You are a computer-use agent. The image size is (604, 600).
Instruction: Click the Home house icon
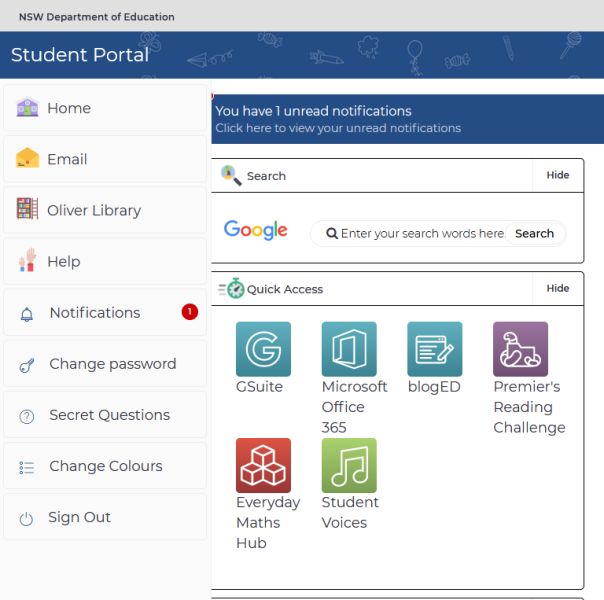(x=27, y=107)
